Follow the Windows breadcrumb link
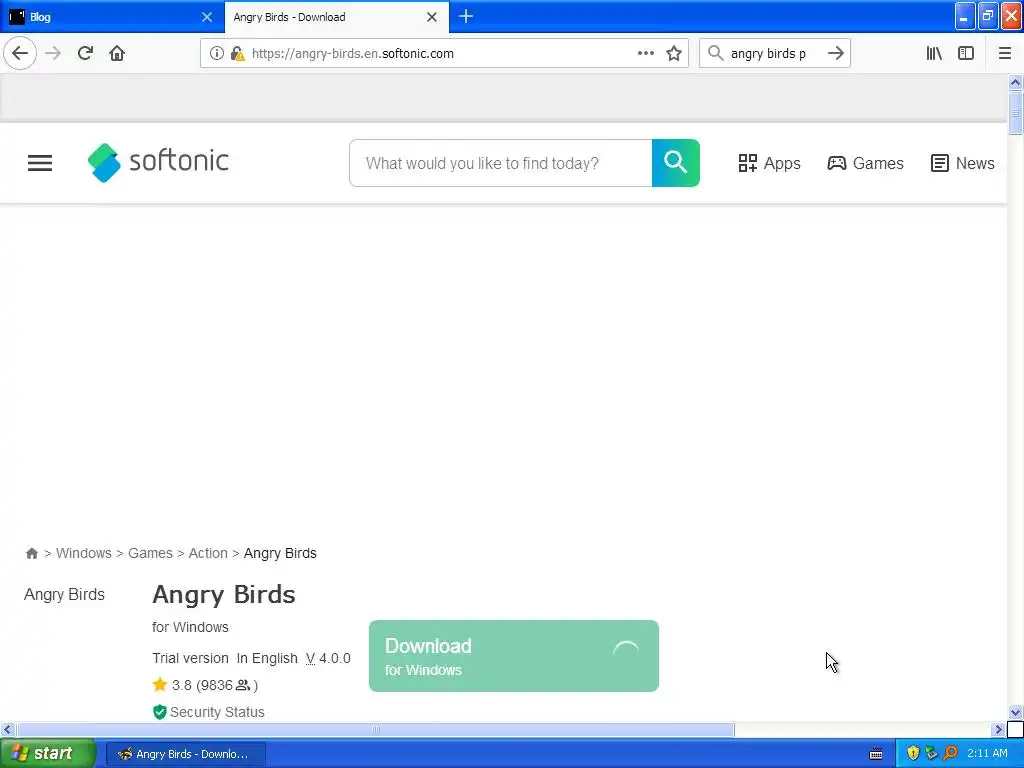Screen dimensions: 1024x768 click(84, 553)
